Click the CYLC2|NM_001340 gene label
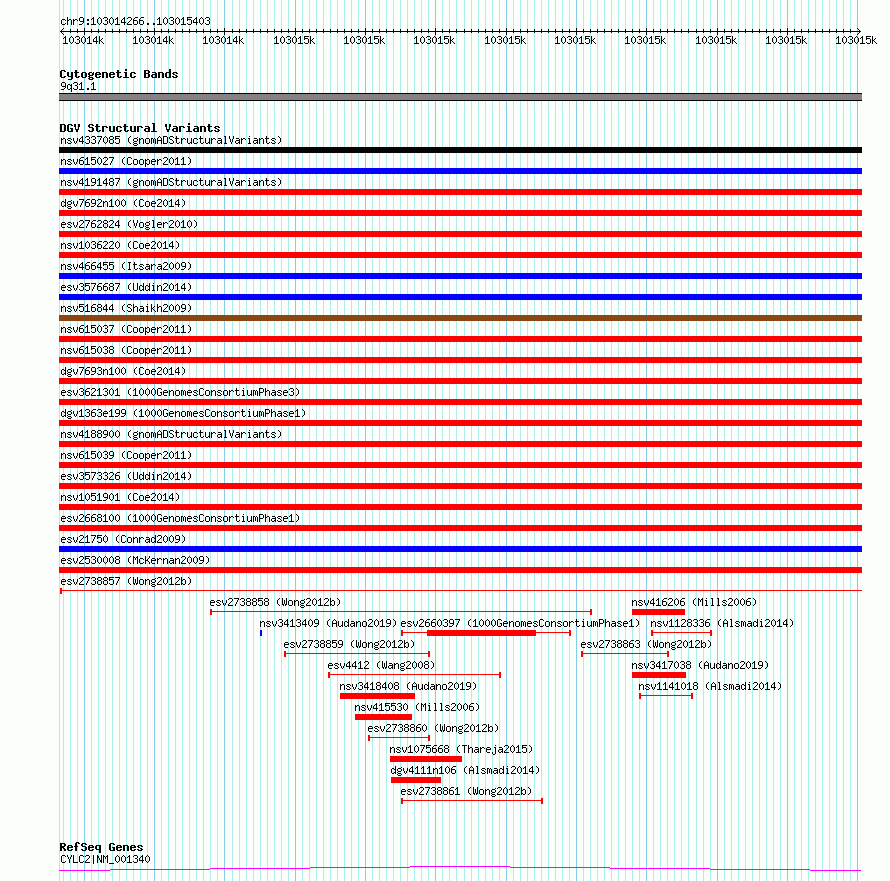 click(x=105, y=859)
